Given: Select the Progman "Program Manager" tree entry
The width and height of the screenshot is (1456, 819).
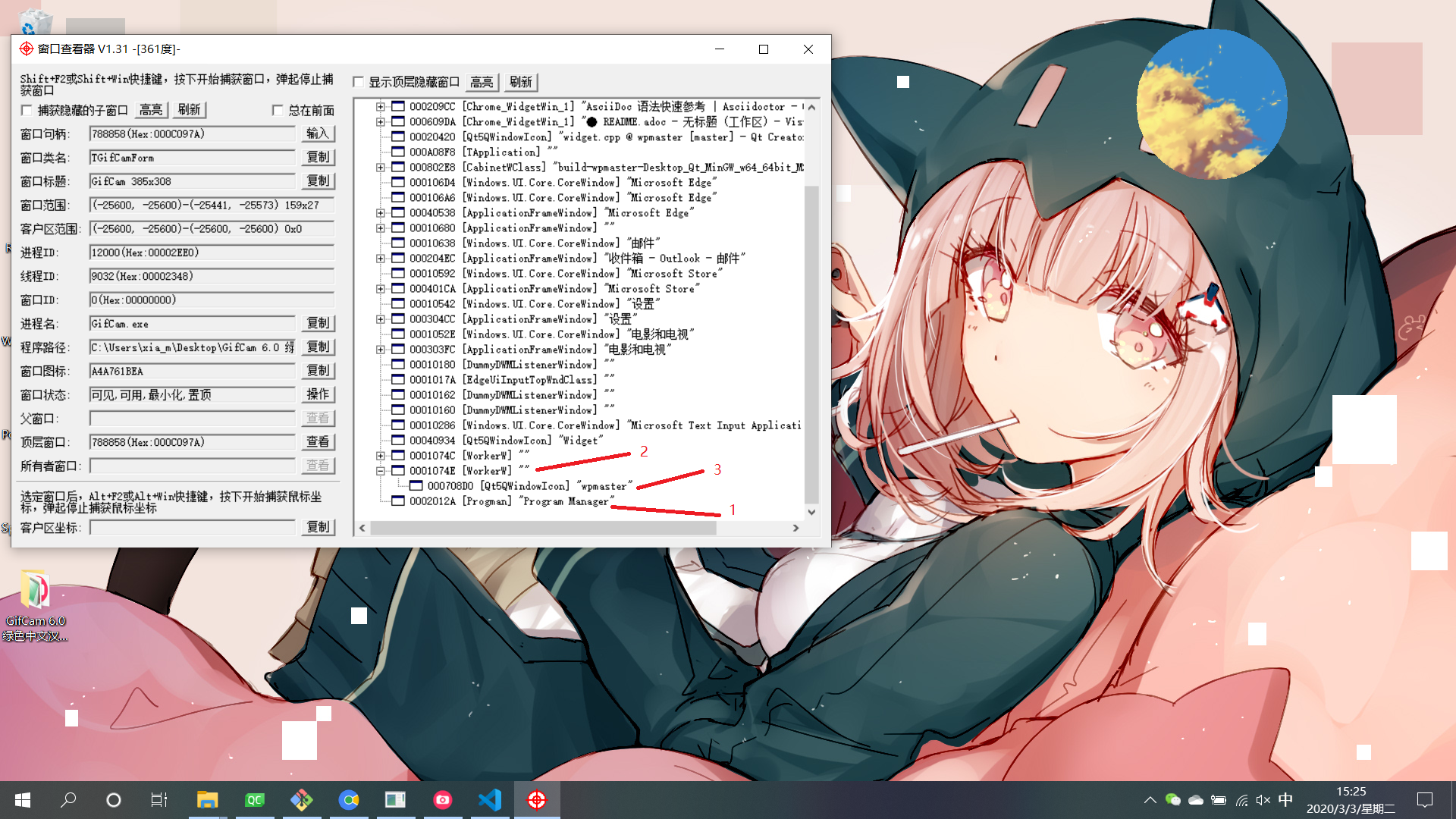Looking at the screenshot, I should 508,501.
